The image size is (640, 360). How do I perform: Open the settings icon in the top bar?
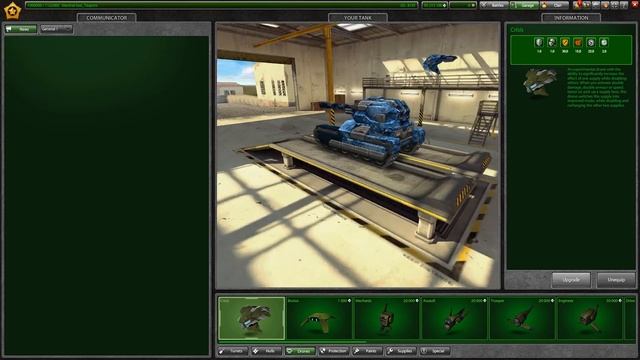pyautogui.click(x=596, y=5)
